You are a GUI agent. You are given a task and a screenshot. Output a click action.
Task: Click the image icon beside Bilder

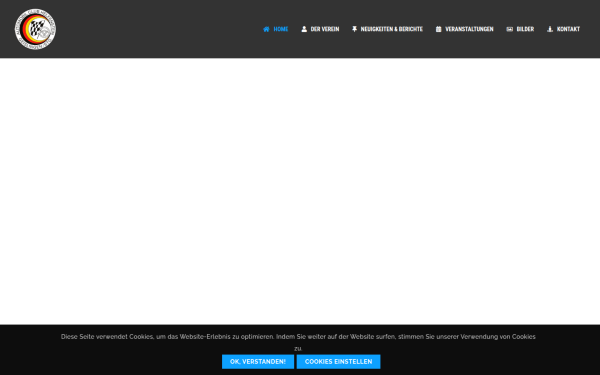(509, 29)
